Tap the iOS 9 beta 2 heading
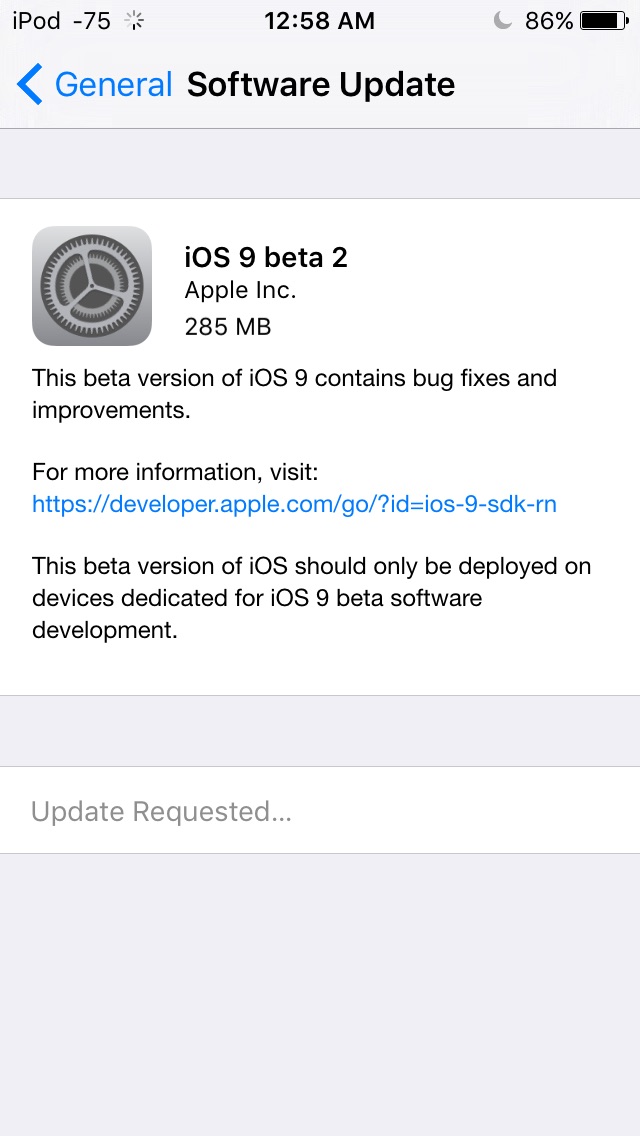The width and height of the screenshot is (640, 1136). tap(267, 257)
